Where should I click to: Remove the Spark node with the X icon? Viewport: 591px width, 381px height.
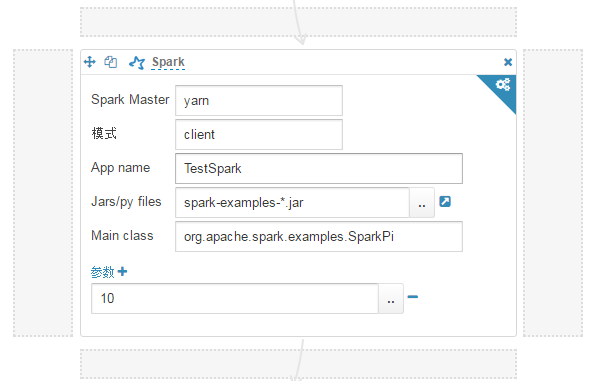[x=508, y=62]
